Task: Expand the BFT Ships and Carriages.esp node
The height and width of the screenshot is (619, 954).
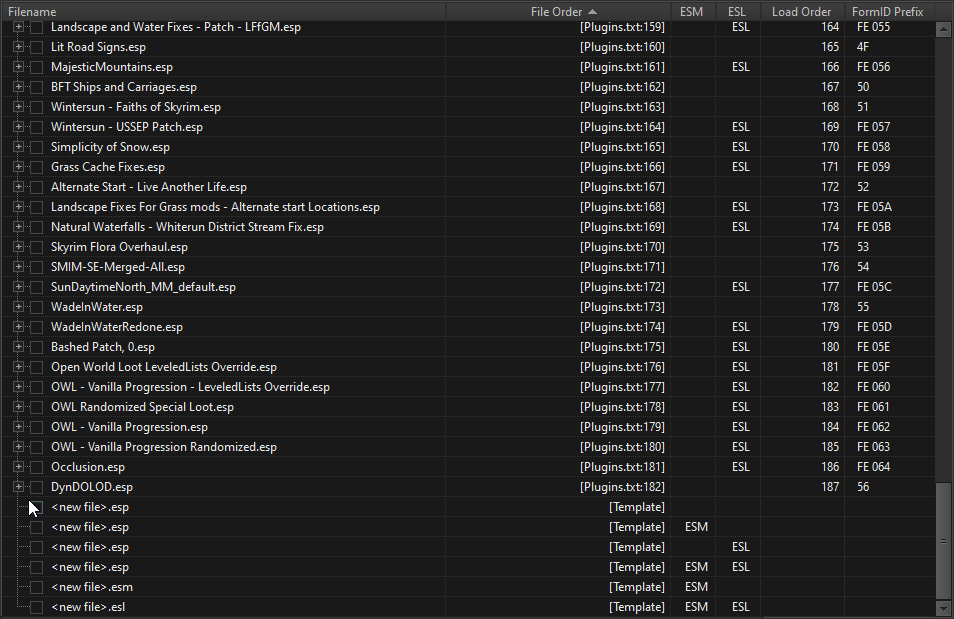Action: pos(18,87)
